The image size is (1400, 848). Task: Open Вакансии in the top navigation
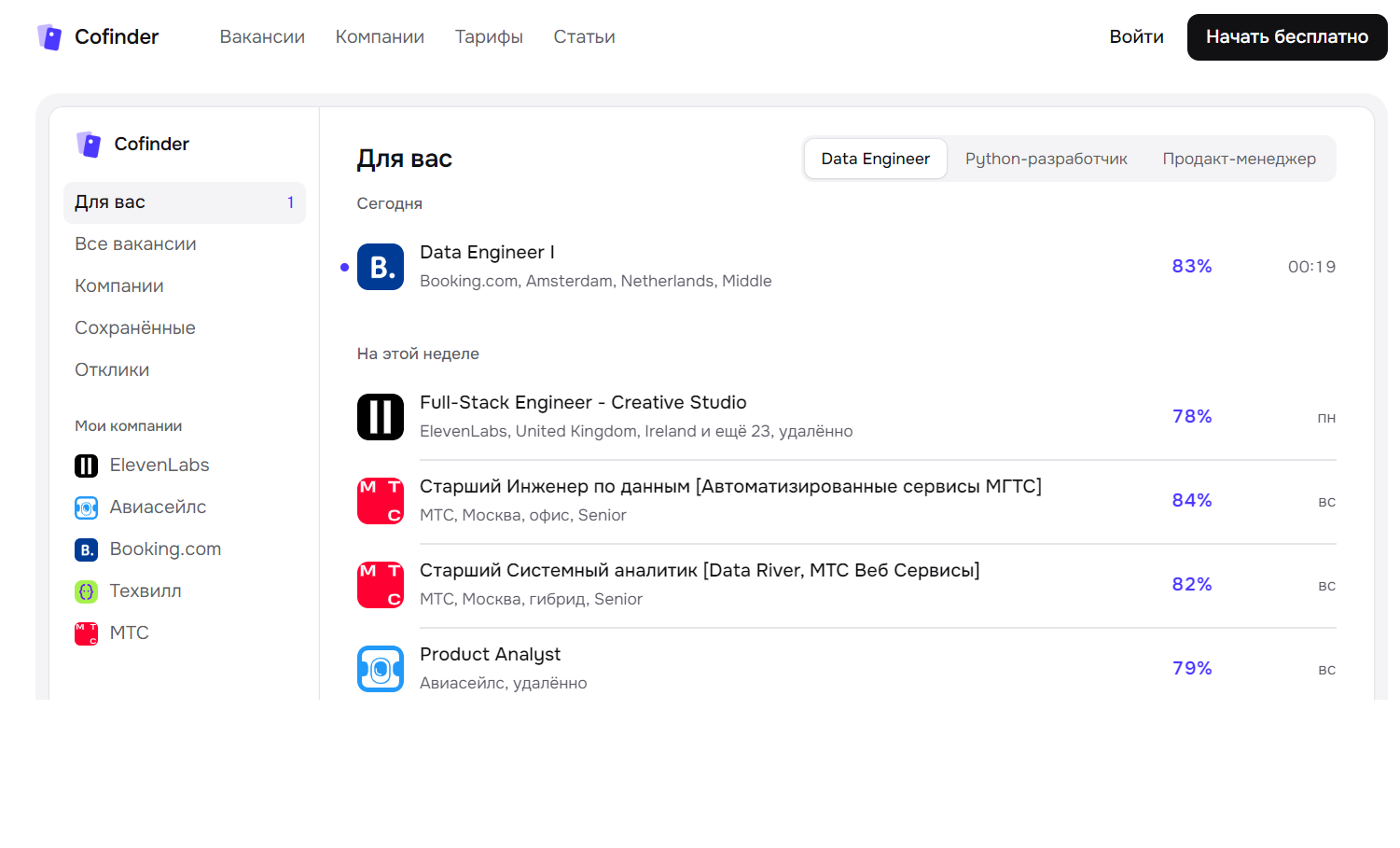[262, 36]
